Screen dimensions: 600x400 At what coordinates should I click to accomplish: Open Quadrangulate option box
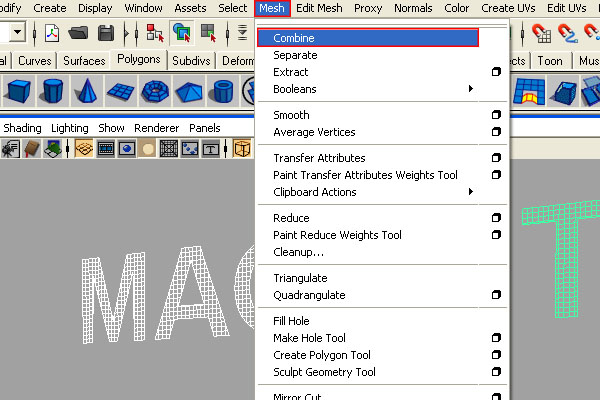(x=496, y=294)
